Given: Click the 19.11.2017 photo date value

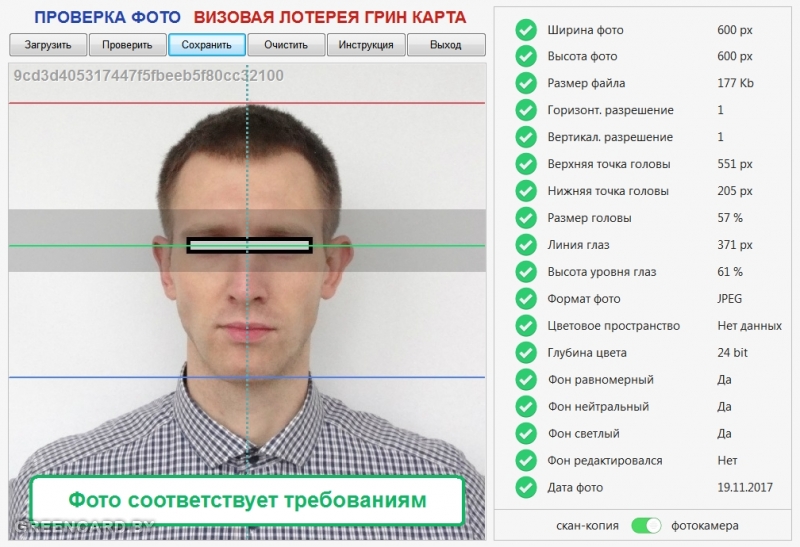Looking at the screenshot, I should (x=745, y=487).
